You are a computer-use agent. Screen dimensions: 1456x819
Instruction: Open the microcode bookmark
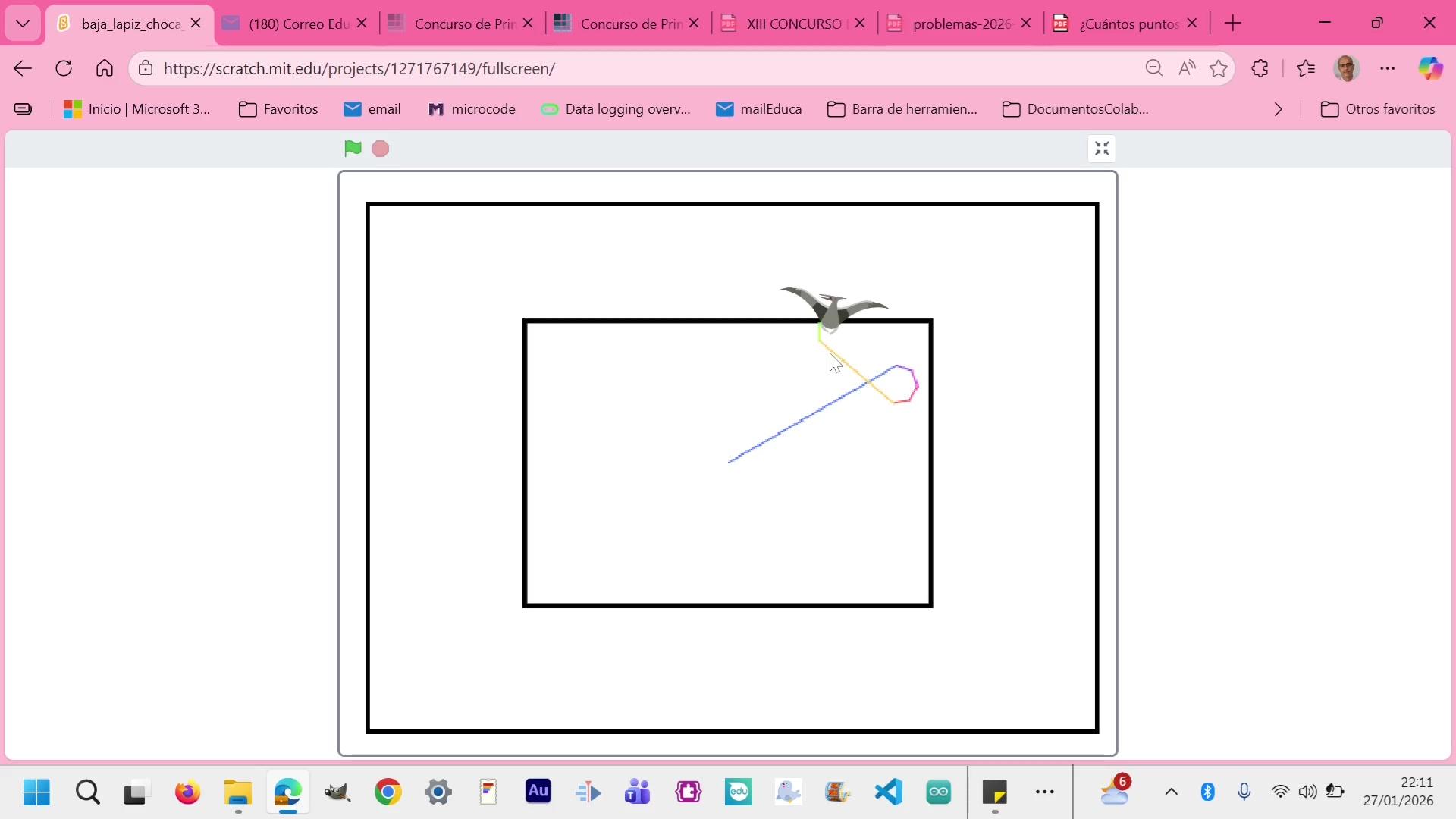tap(472, 109)
